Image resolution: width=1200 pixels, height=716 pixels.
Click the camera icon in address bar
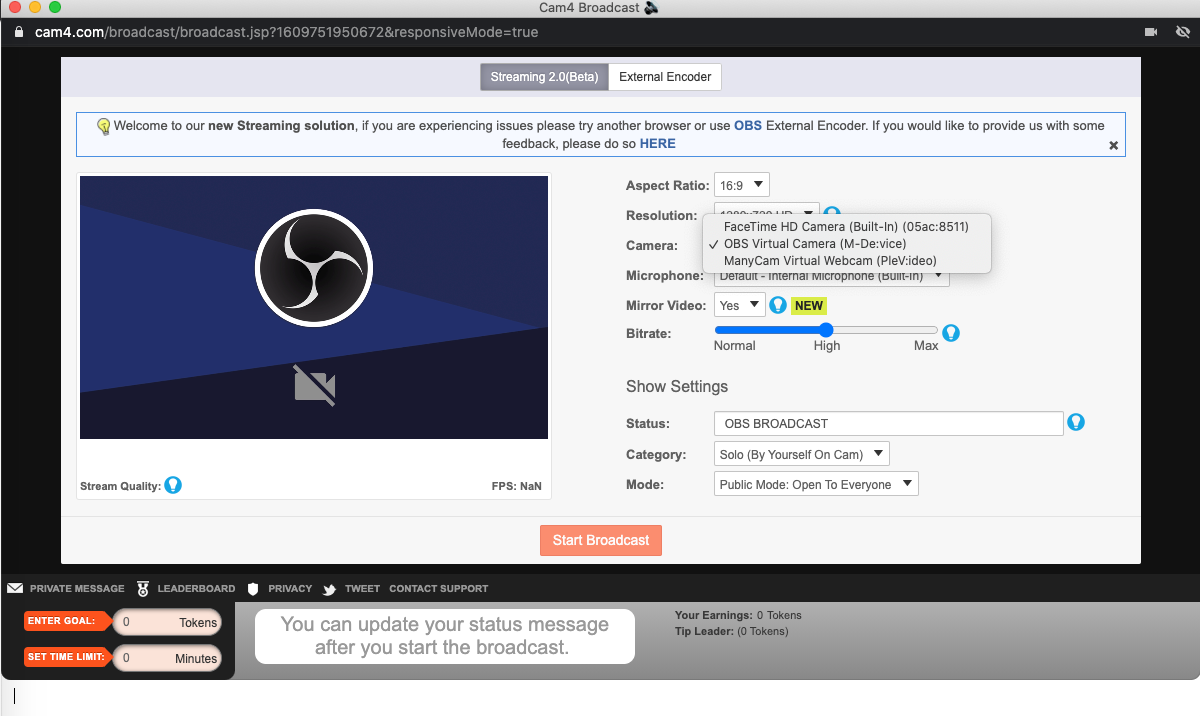[x=1151, y=32]
